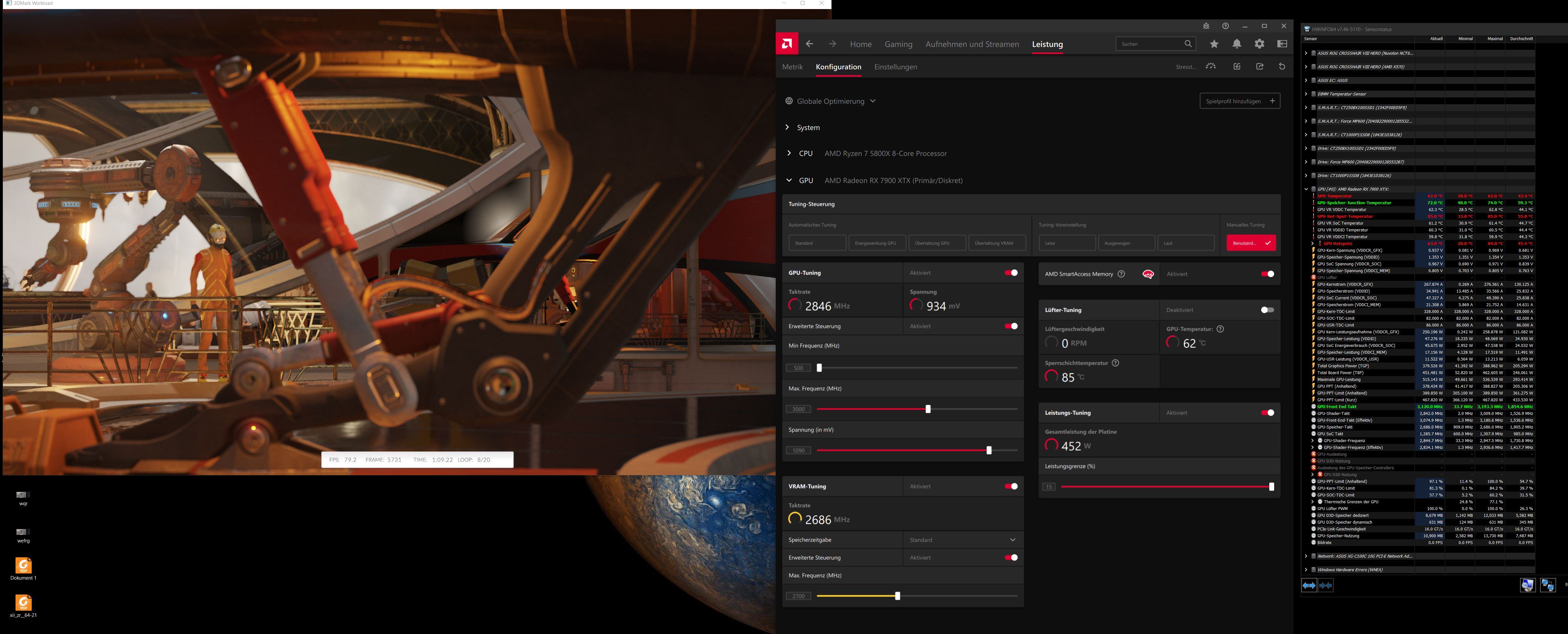The height and width of the screenshot is (634, 1568).
Task: Adjust Spannung (in mV) slider handle
Action: tap(988, 450)
